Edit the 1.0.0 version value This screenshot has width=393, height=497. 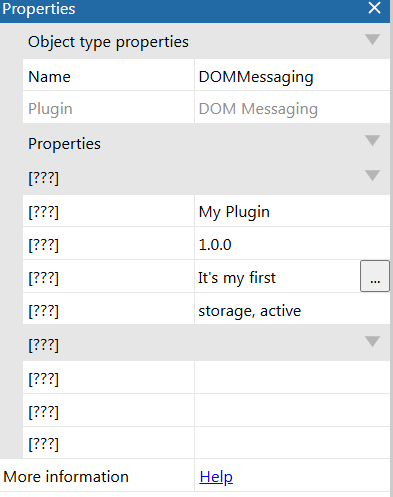pos(292,244)
